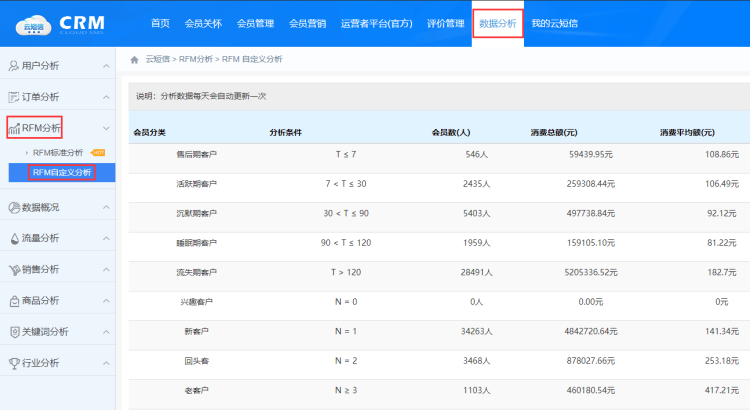Viewport: 750px width, 410px height.
Task: Click the HOT badge beside RFM标准分析
Action: pyautogui.click(x=98, y=153)
